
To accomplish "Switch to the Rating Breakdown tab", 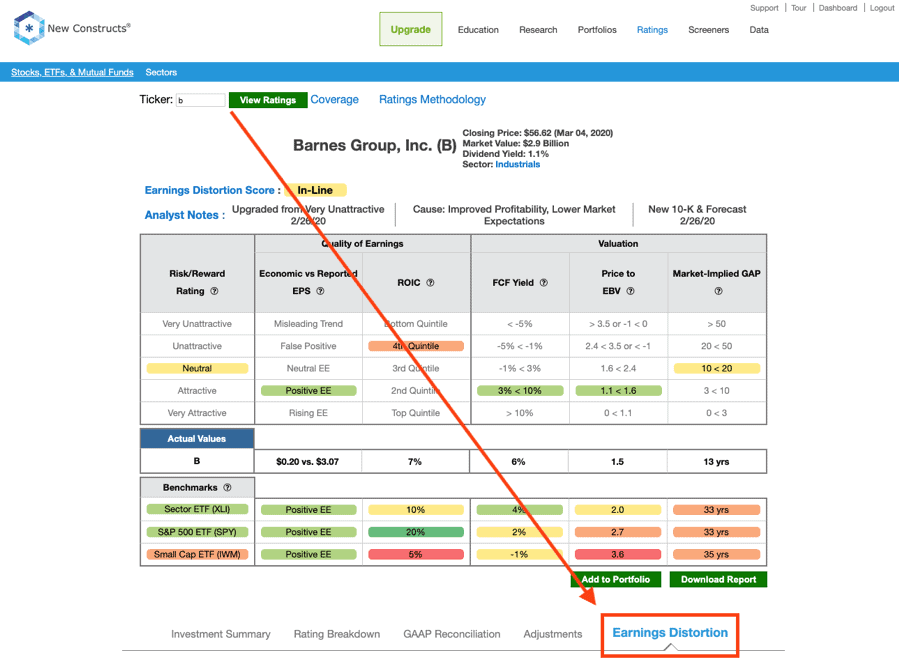I will coord(337,634).
